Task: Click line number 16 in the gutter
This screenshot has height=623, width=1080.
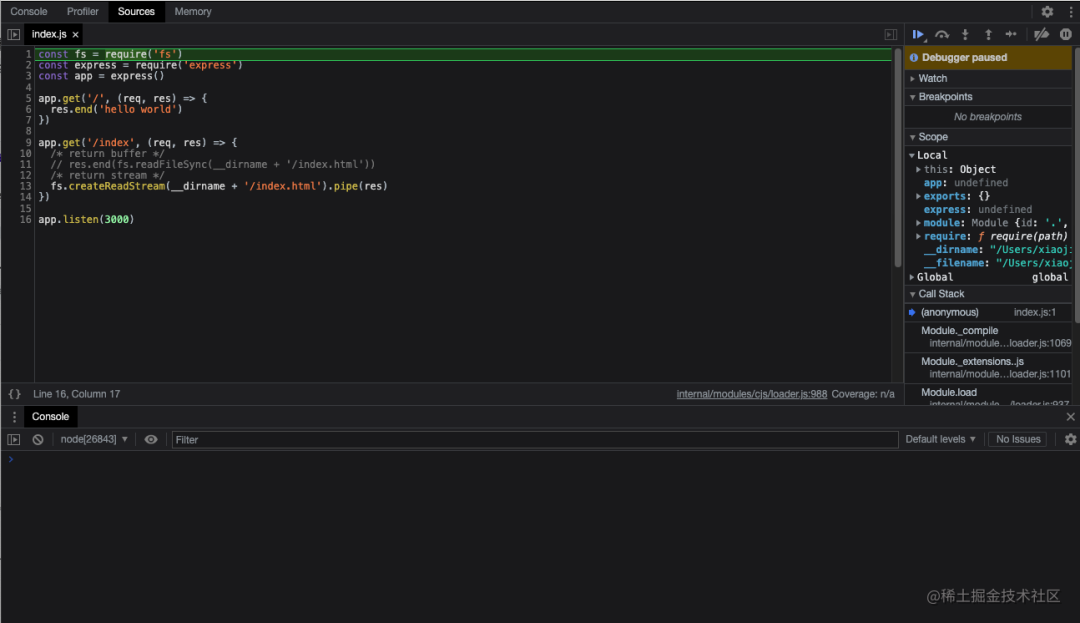Action: pos(25,219)
